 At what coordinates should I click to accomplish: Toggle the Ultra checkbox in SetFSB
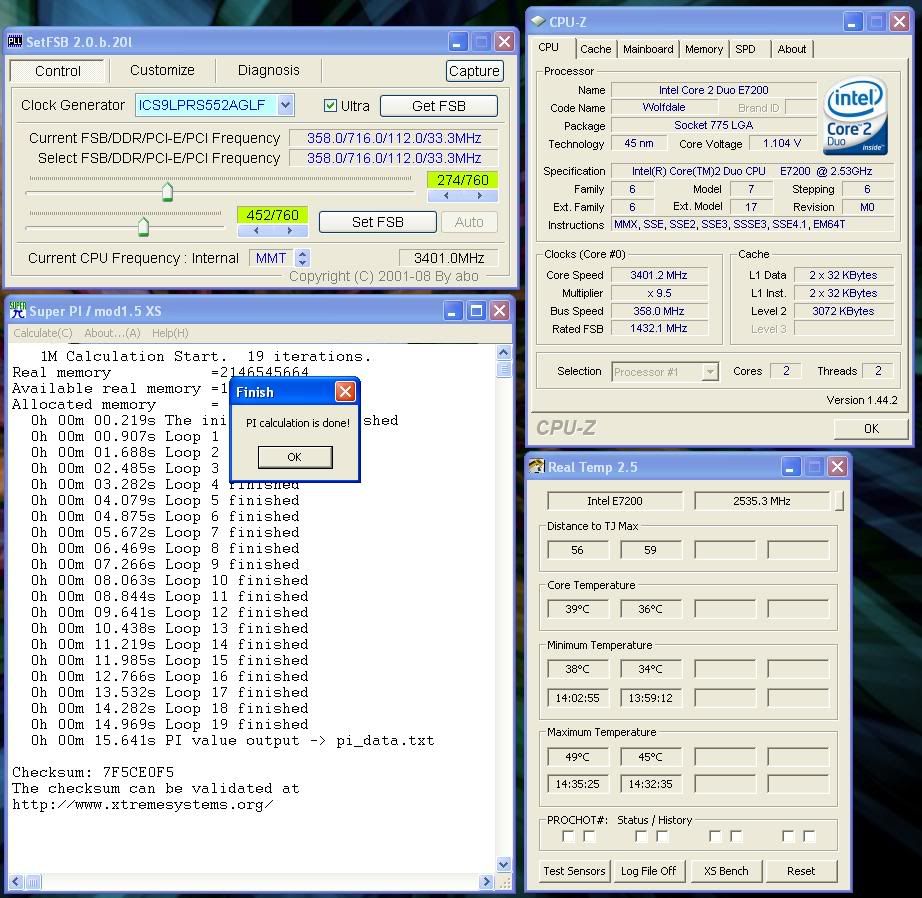330,105
